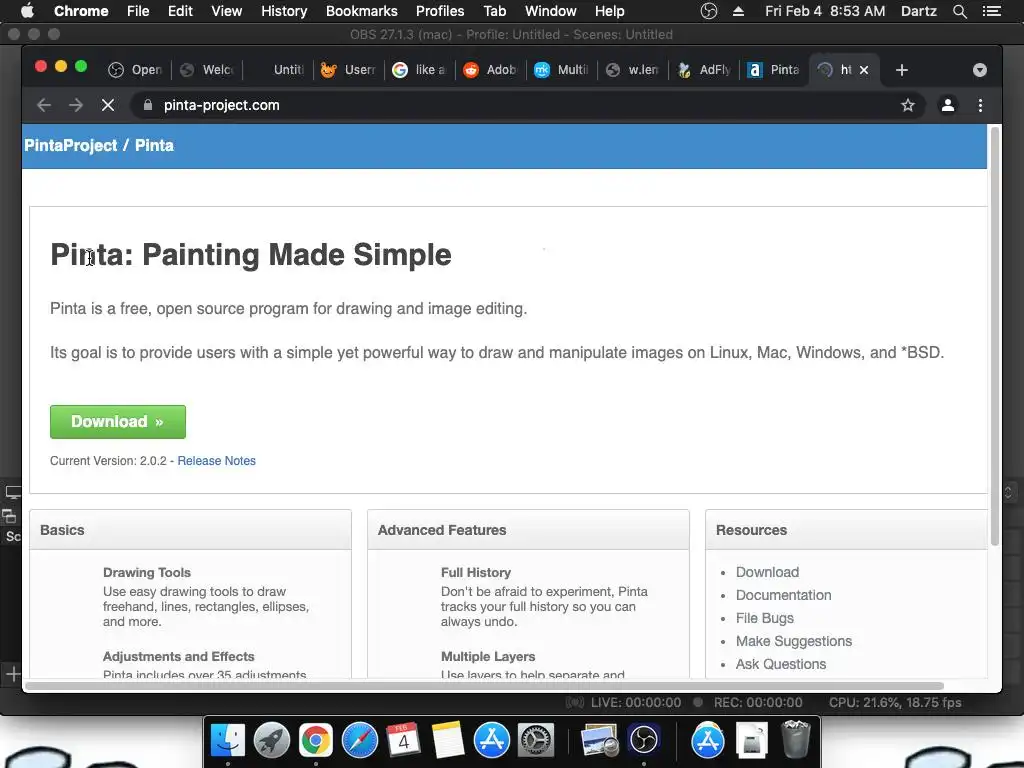Viewport: 1024px width, 768px height.
Task: Click the Adjustments and Effects heading
Action: click(178, 656)
